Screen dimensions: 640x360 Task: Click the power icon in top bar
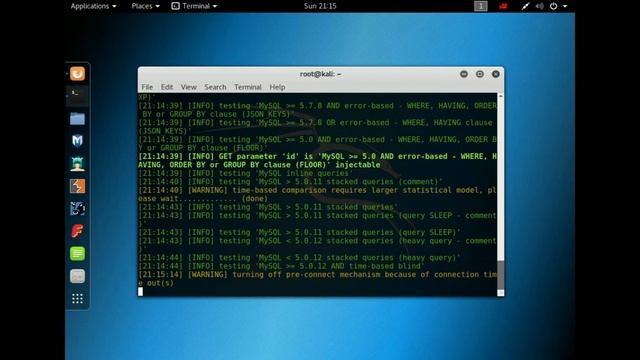(x=553, y=6)
